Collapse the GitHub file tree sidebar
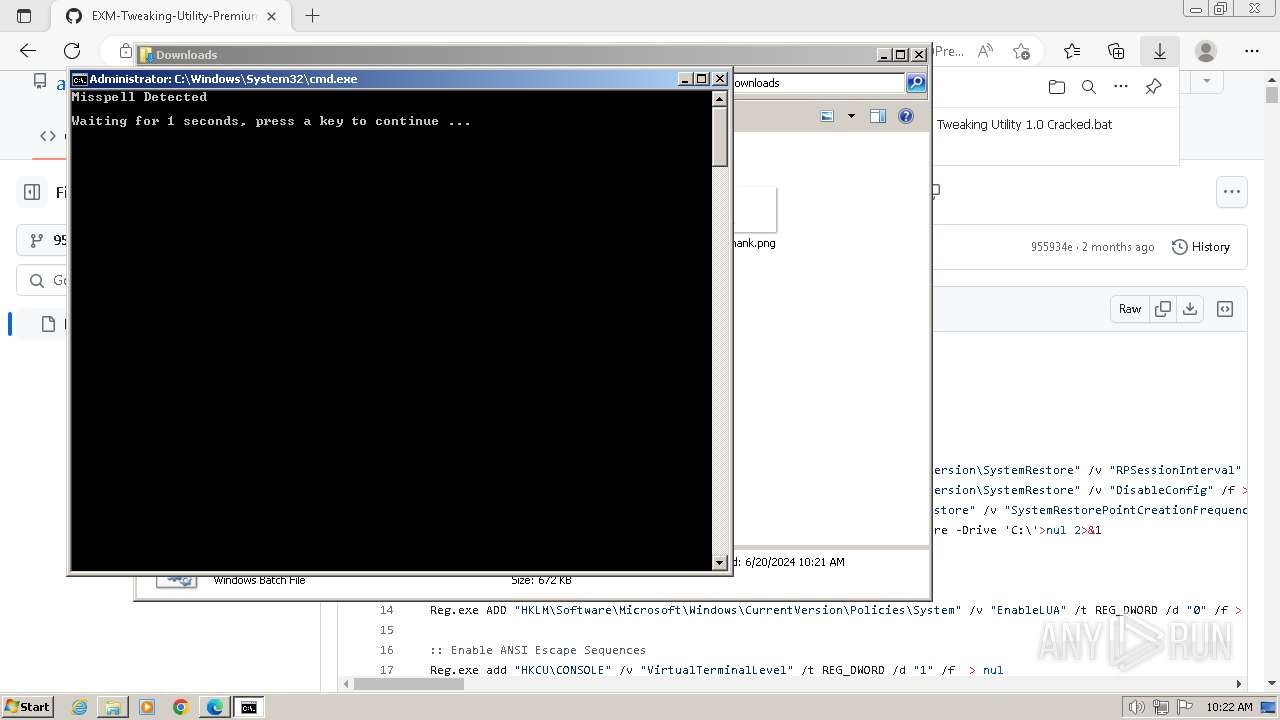The image size is (1280, 720). point(32,192)
